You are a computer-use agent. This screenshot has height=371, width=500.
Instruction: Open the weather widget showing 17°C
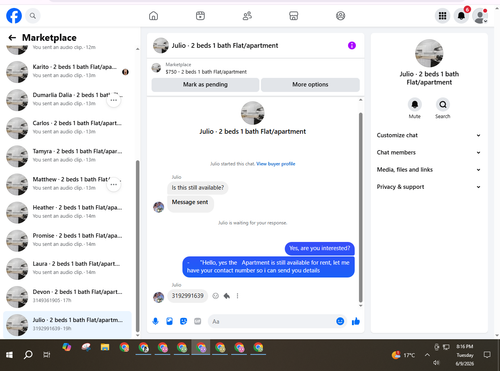pyautogui.click(x=403, y=355)
